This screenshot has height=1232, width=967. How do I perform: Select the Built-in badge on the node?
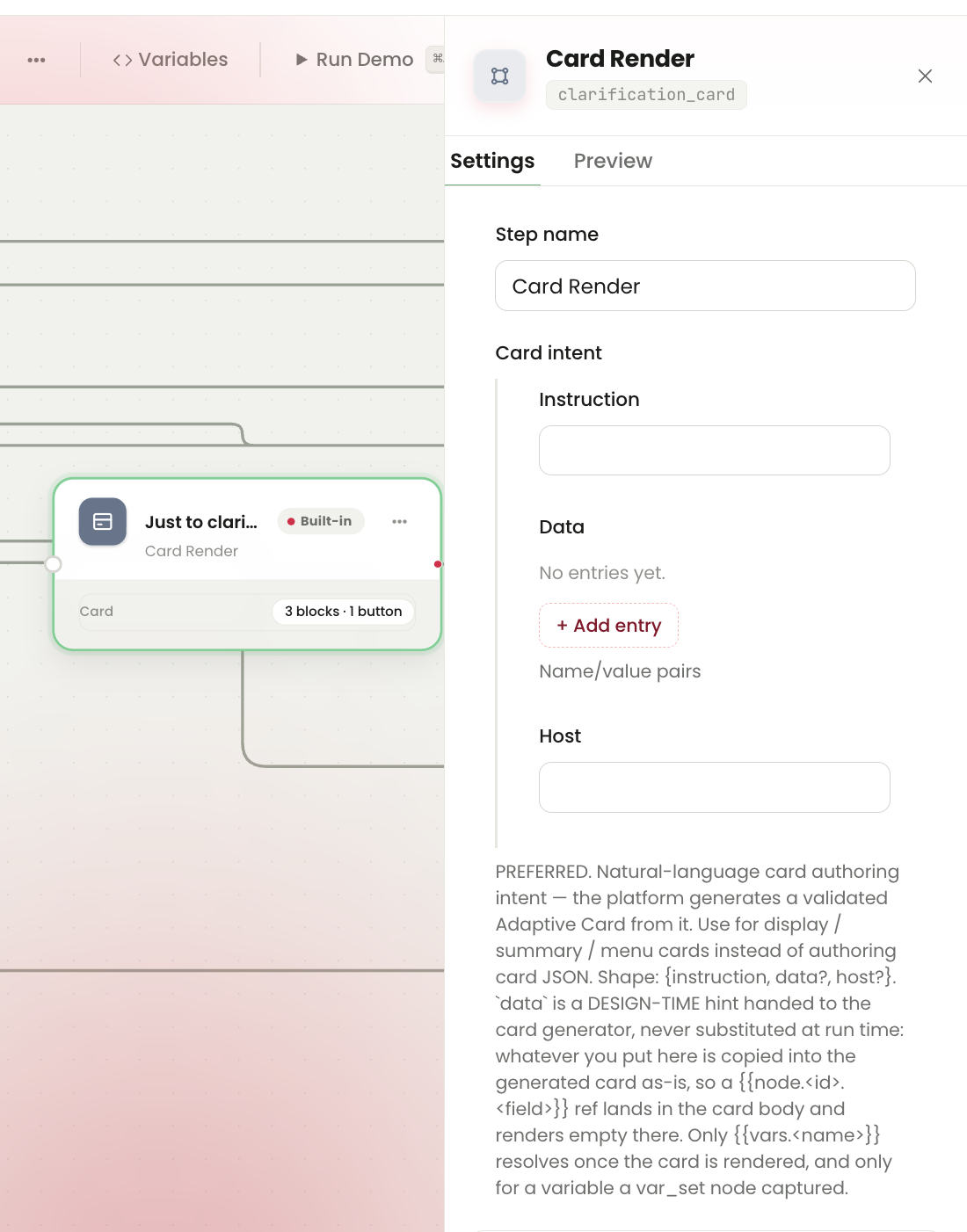[321, 521]
